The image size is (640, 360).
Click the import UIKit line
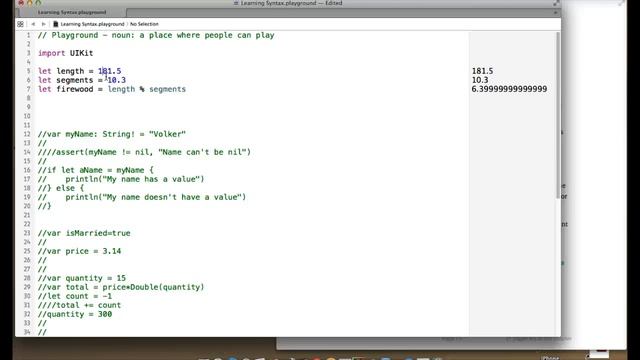pyautogui.click(x=65, y=53)
